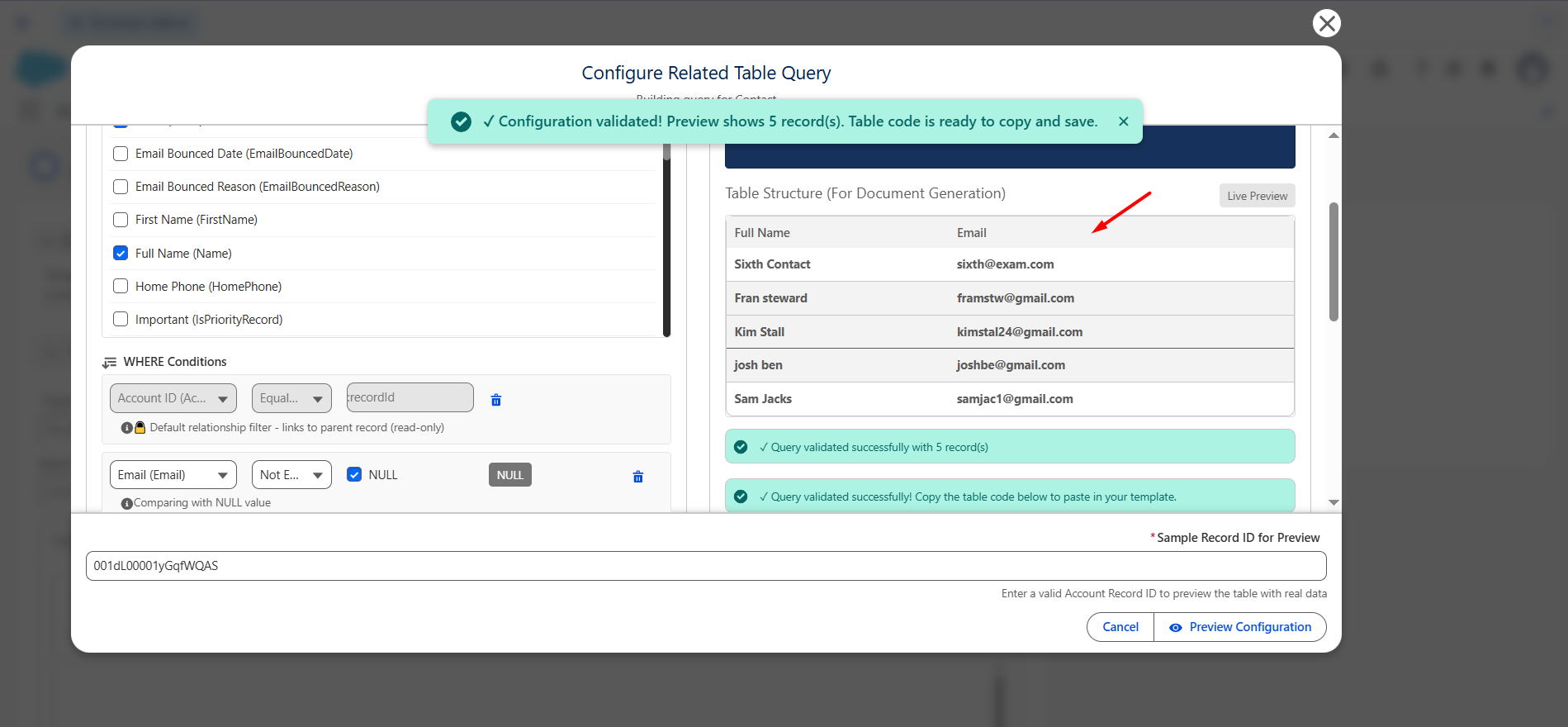1568x727 pixels.
Task: Click the Table Structure (For Document Generation) heading
Action: pyautogui.click(x=865, y=193)
